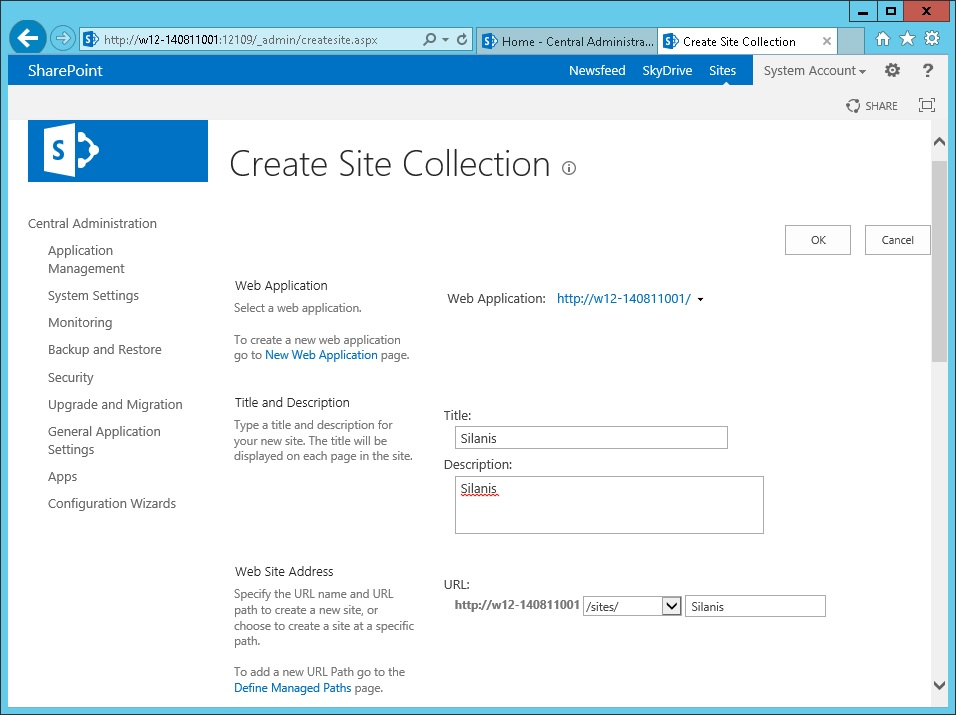Viewport: 956px width, 715px height.
Task: Open Application Management in left navigation
Action: [86, 260]
